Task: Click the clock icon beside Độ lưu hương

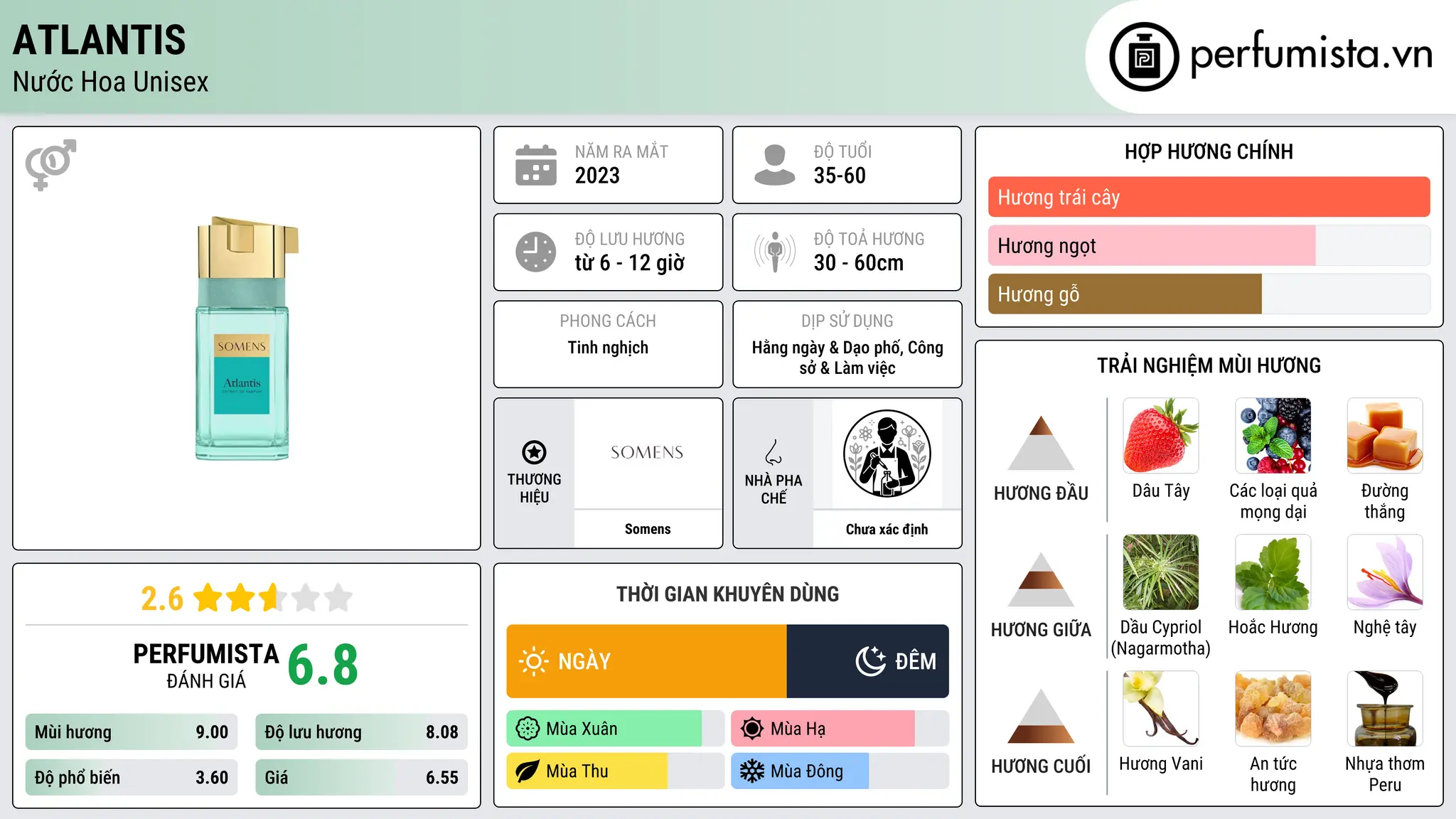Action: 536,252
